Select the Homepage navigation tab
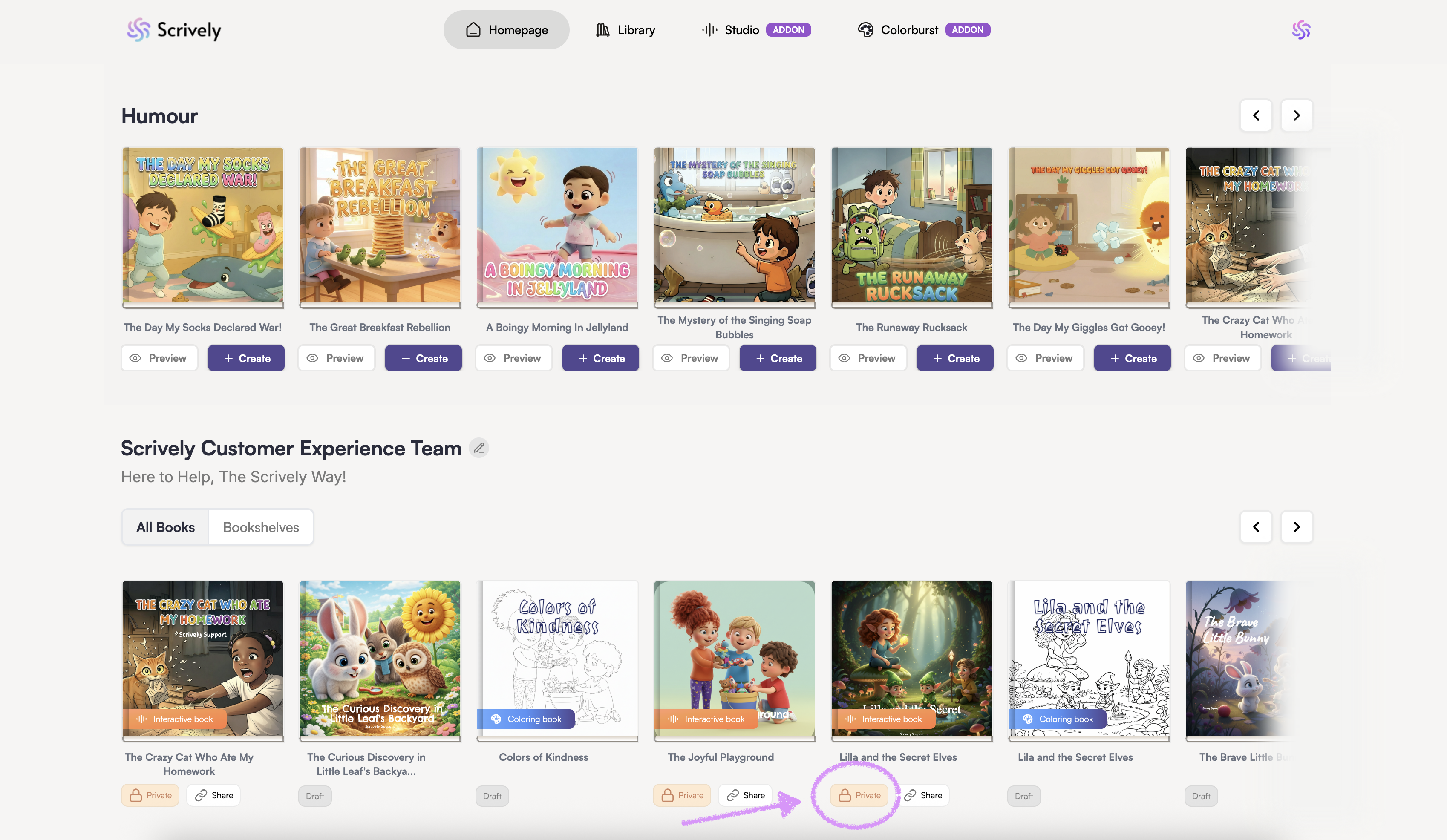 [506, 30]
